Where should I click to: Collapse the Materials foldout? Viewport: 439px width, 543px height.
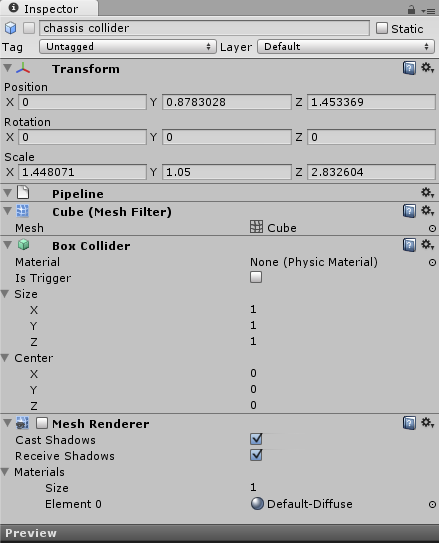[5, 472]
